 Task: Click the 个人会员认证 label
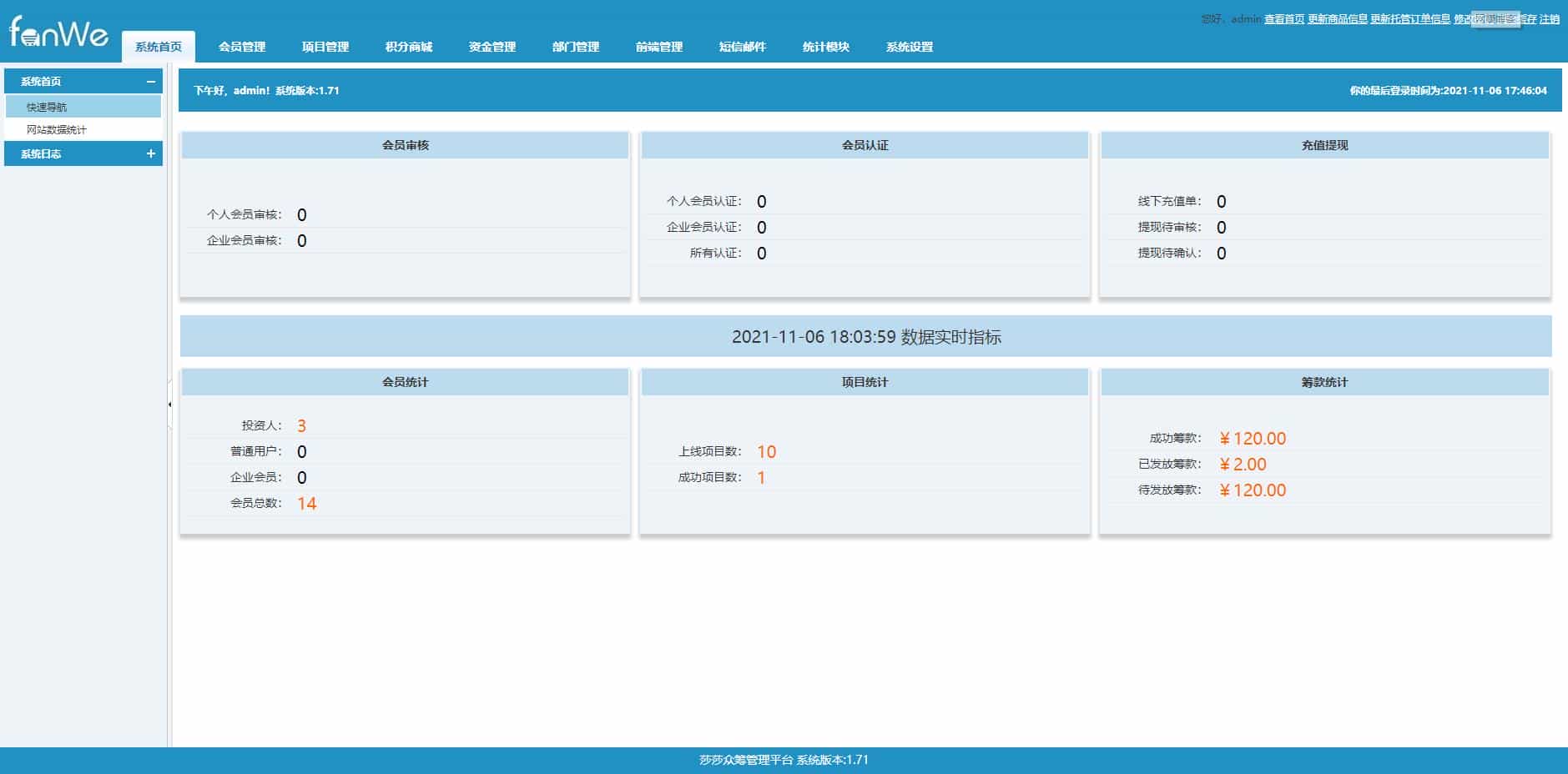click(704, 202)
